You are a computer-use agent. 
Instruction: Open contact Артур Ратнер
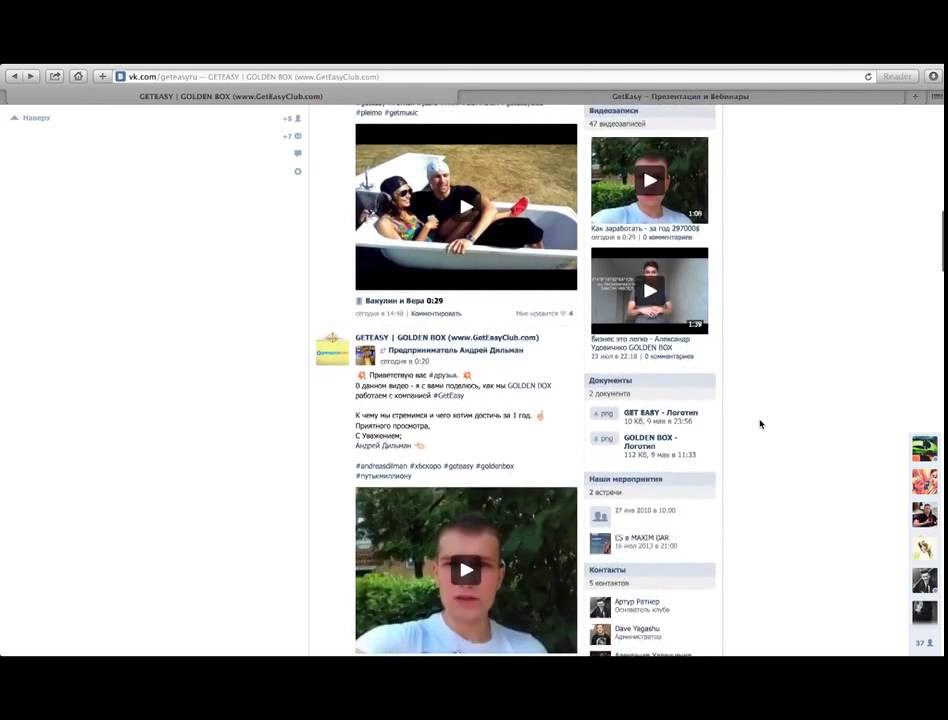click(x=637, y=602)
